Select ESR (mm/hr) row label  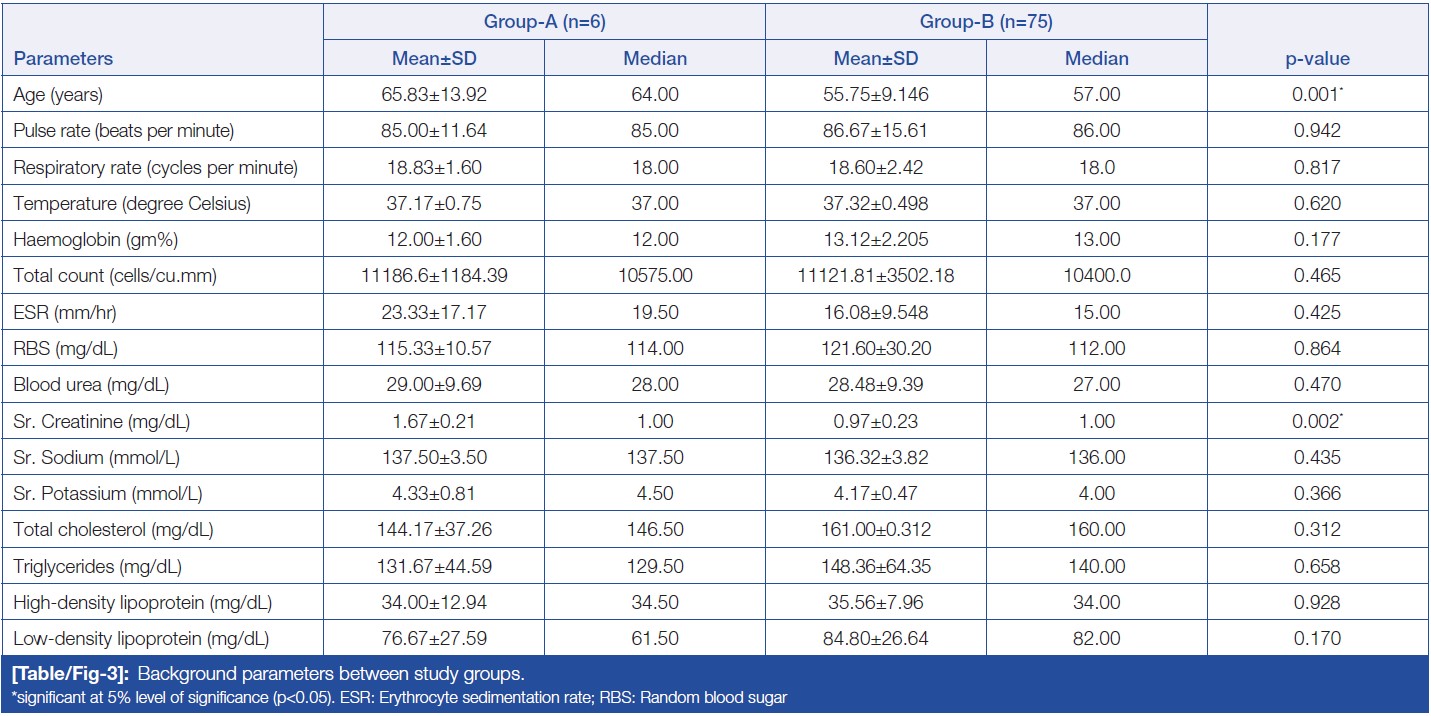[58, 312]
